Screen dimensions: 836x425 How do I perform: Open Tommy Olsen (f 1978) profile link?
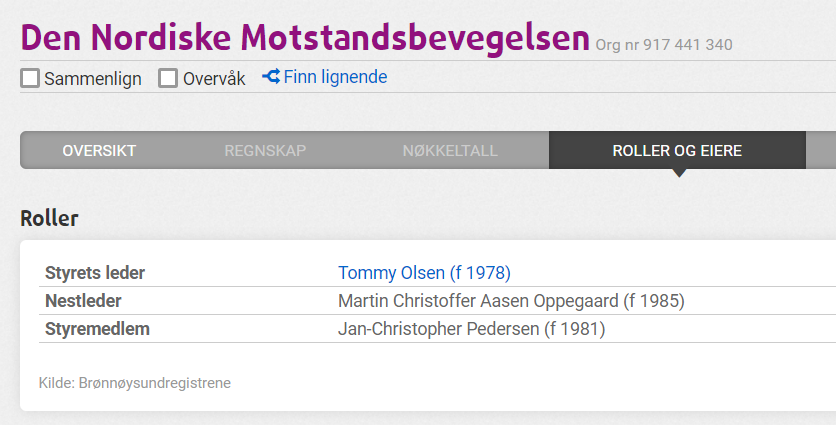click(x=424, y=273)
